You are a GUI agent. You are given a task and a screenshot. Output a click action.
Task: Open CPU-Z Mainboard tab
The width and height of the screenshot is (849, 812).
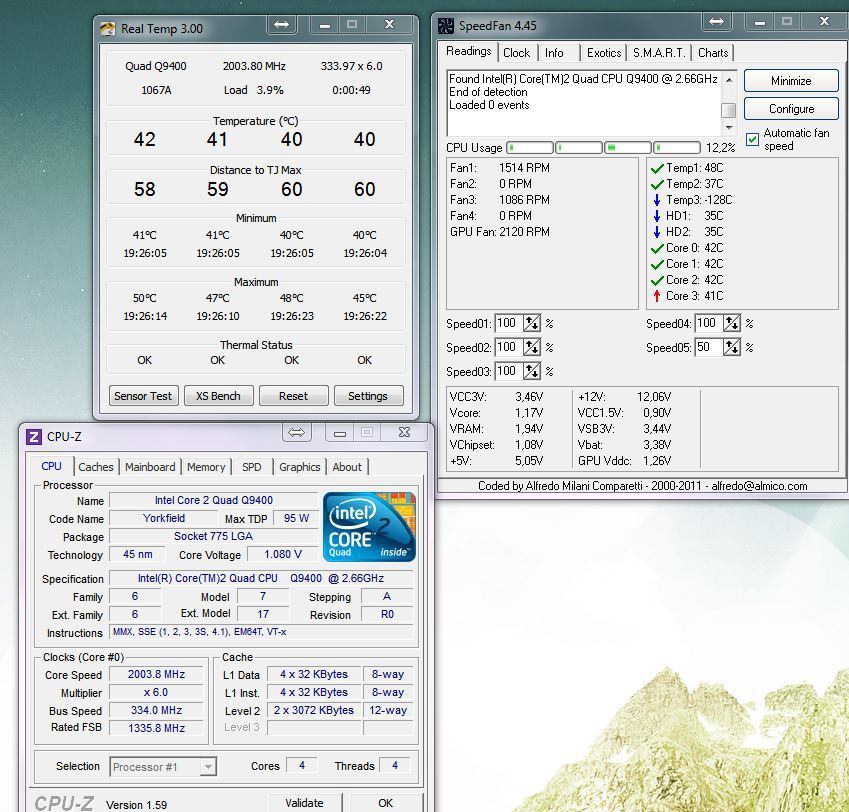[x=150, y=467]
